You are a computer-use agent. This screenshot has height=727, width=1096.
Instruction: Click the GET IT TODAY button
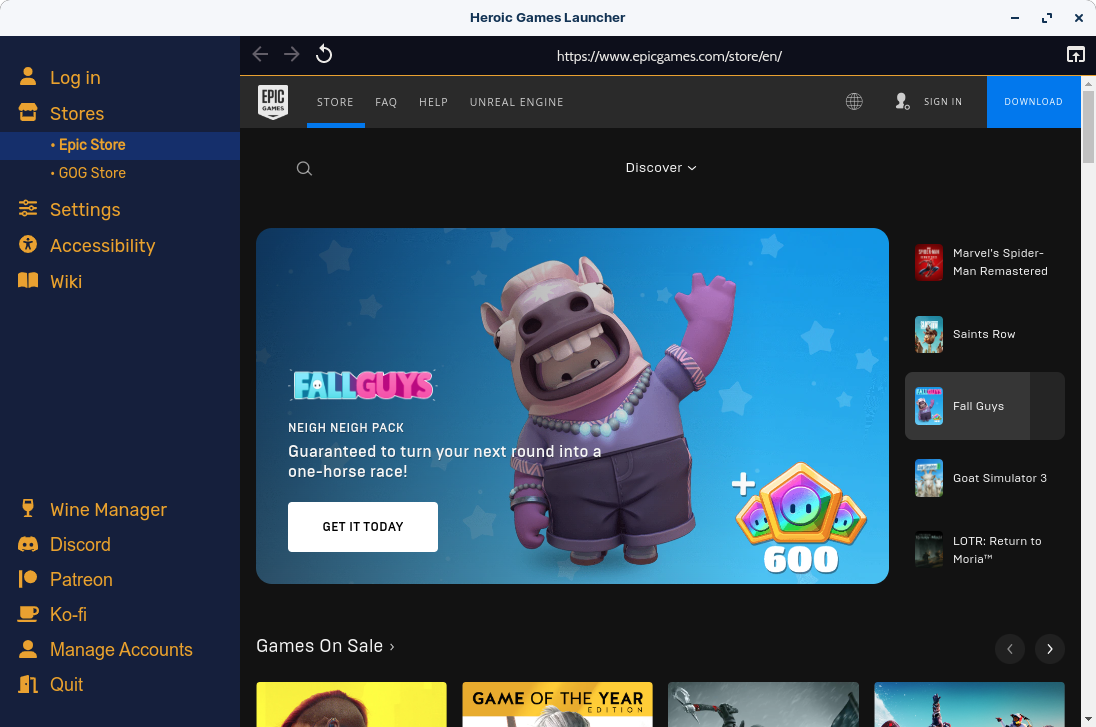click(x=362, y=526)
